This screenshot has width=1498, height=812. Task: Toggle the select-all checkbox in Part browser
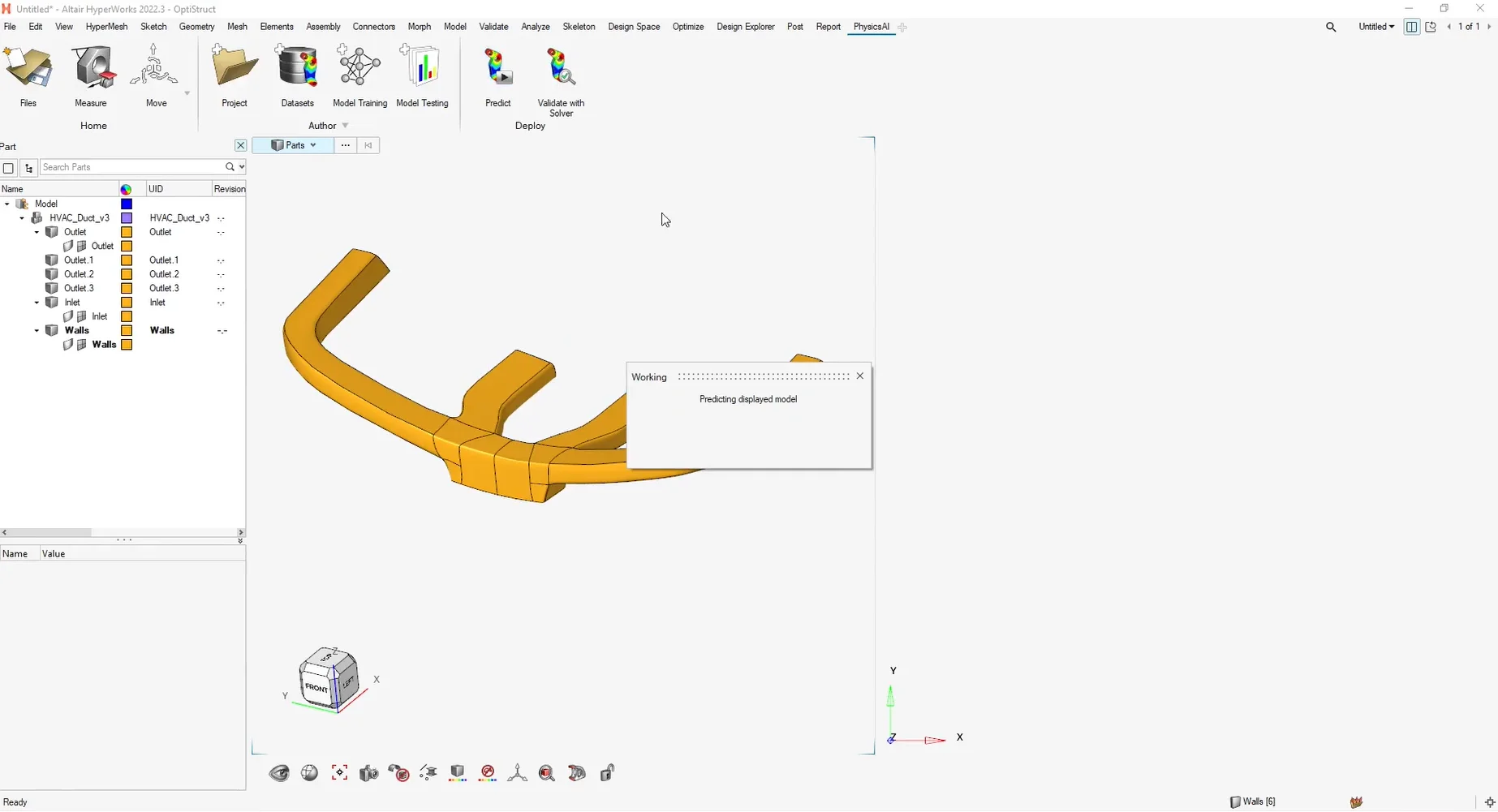(9, 168)
